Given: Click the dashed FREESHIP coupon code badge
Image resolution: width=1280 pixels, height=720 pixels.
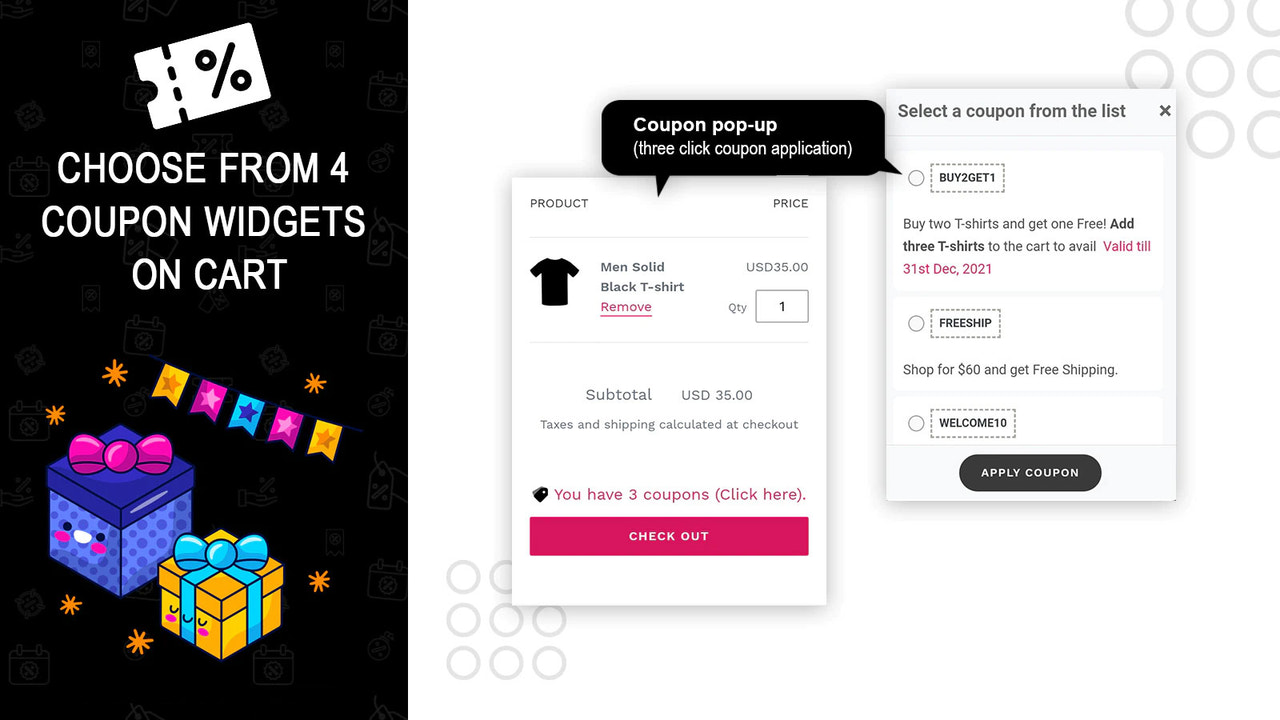Looking at the screenshot, I should coord(965,323).
